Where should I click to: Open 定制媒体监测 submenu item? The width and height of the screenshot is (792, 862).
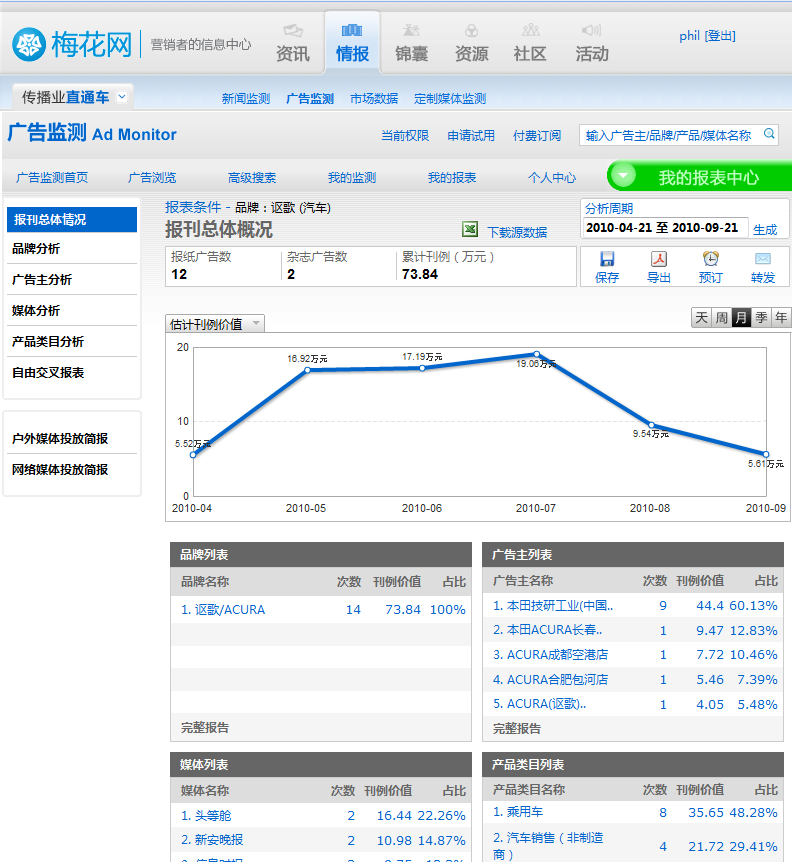coord(450,98)
